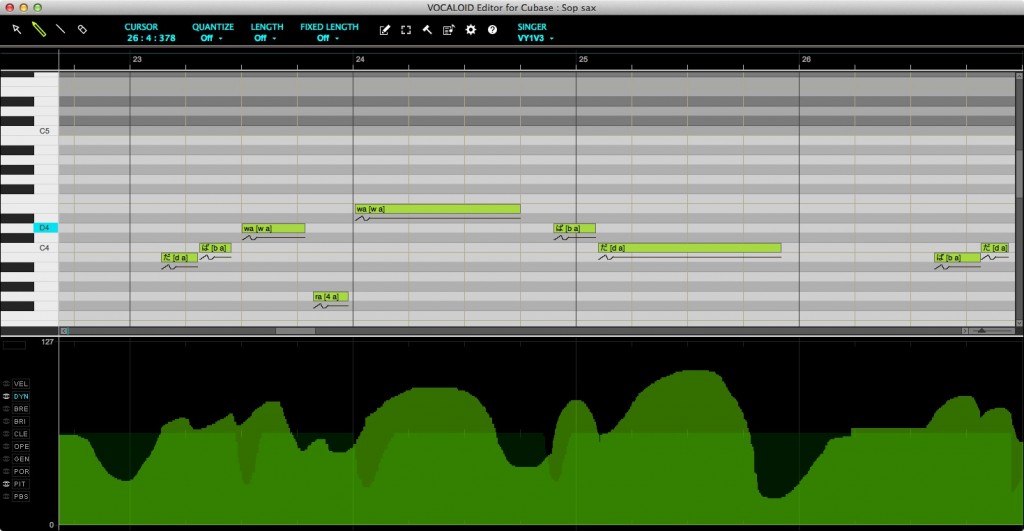Click the list with music note icon
This screenshot has width=1024, height=531.
449,30
